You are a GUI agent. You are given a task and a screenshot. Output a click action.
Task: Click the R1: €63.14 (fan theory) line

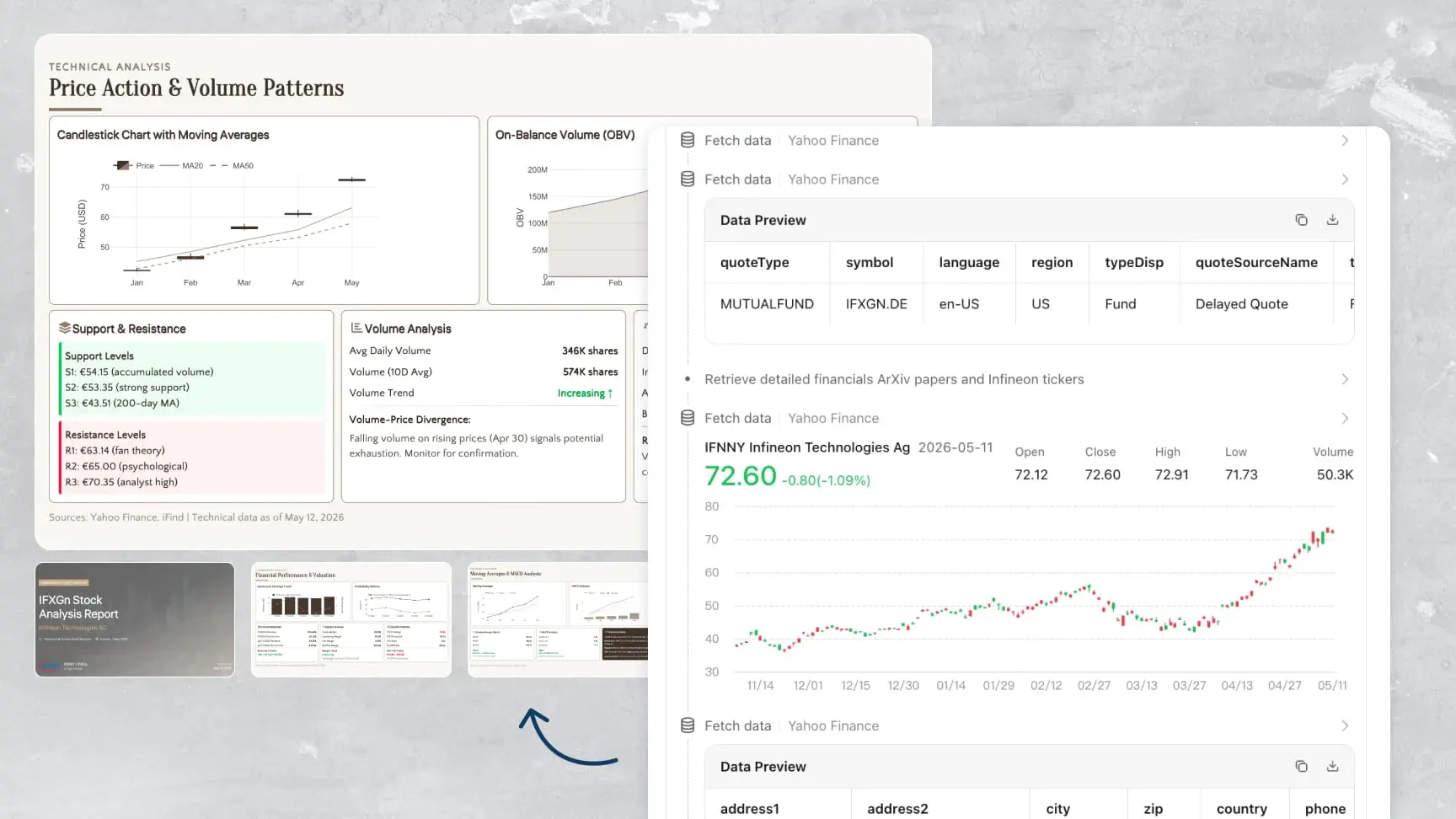[115, 450]
